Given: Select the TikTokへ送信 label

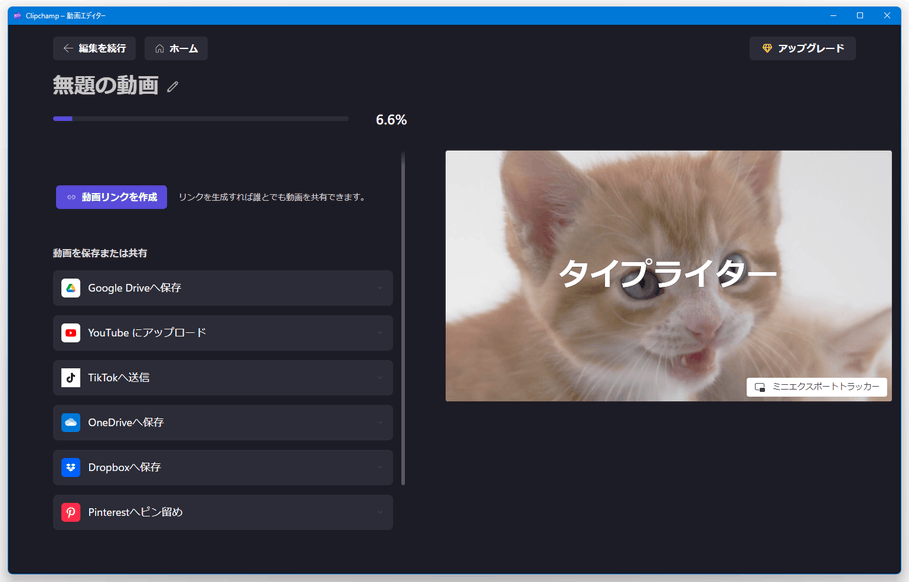Looking at the screenshot, I should [x=119, y=377].
